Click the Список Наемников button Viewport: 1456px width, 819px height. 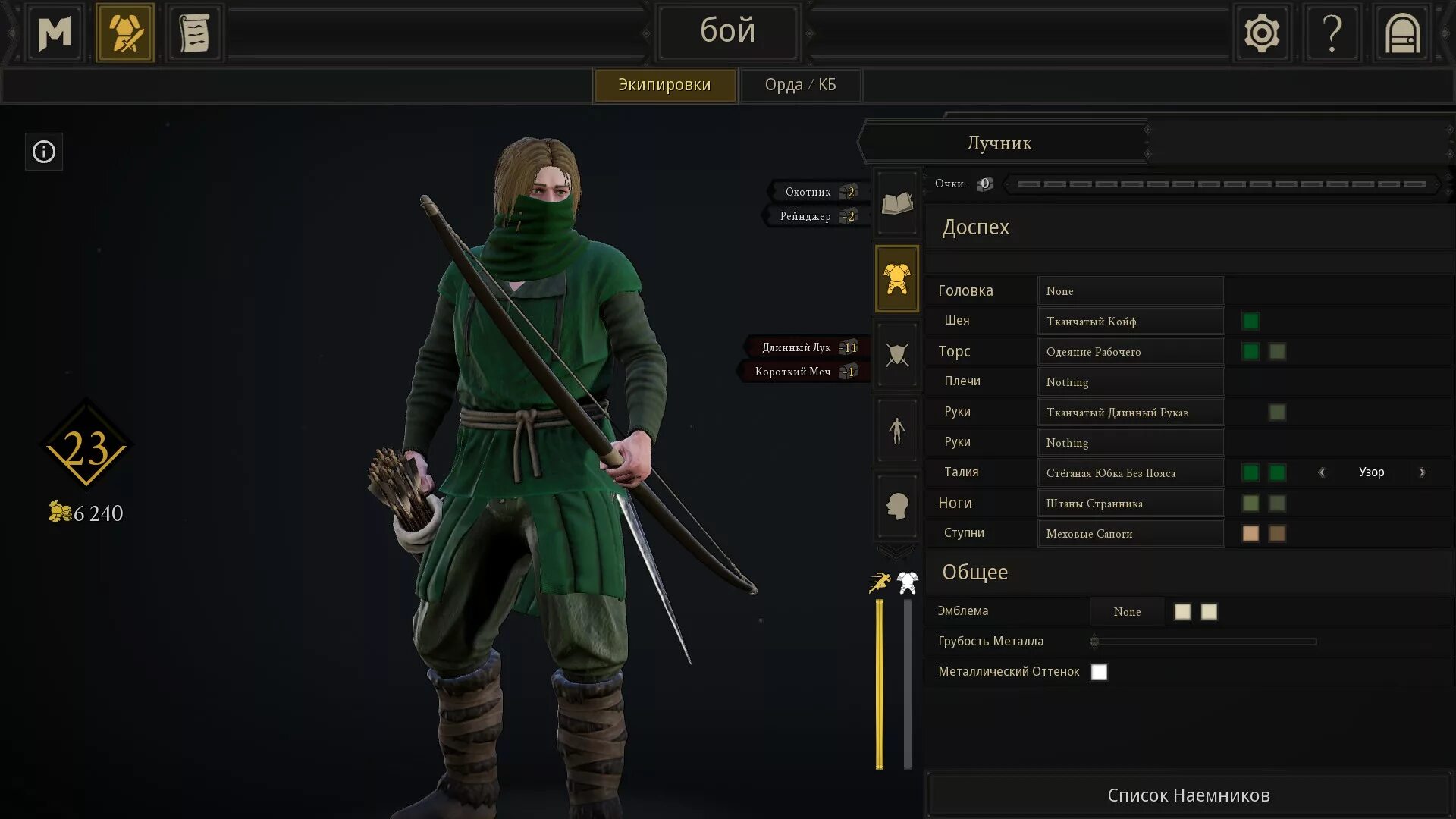pos(1188,795)
